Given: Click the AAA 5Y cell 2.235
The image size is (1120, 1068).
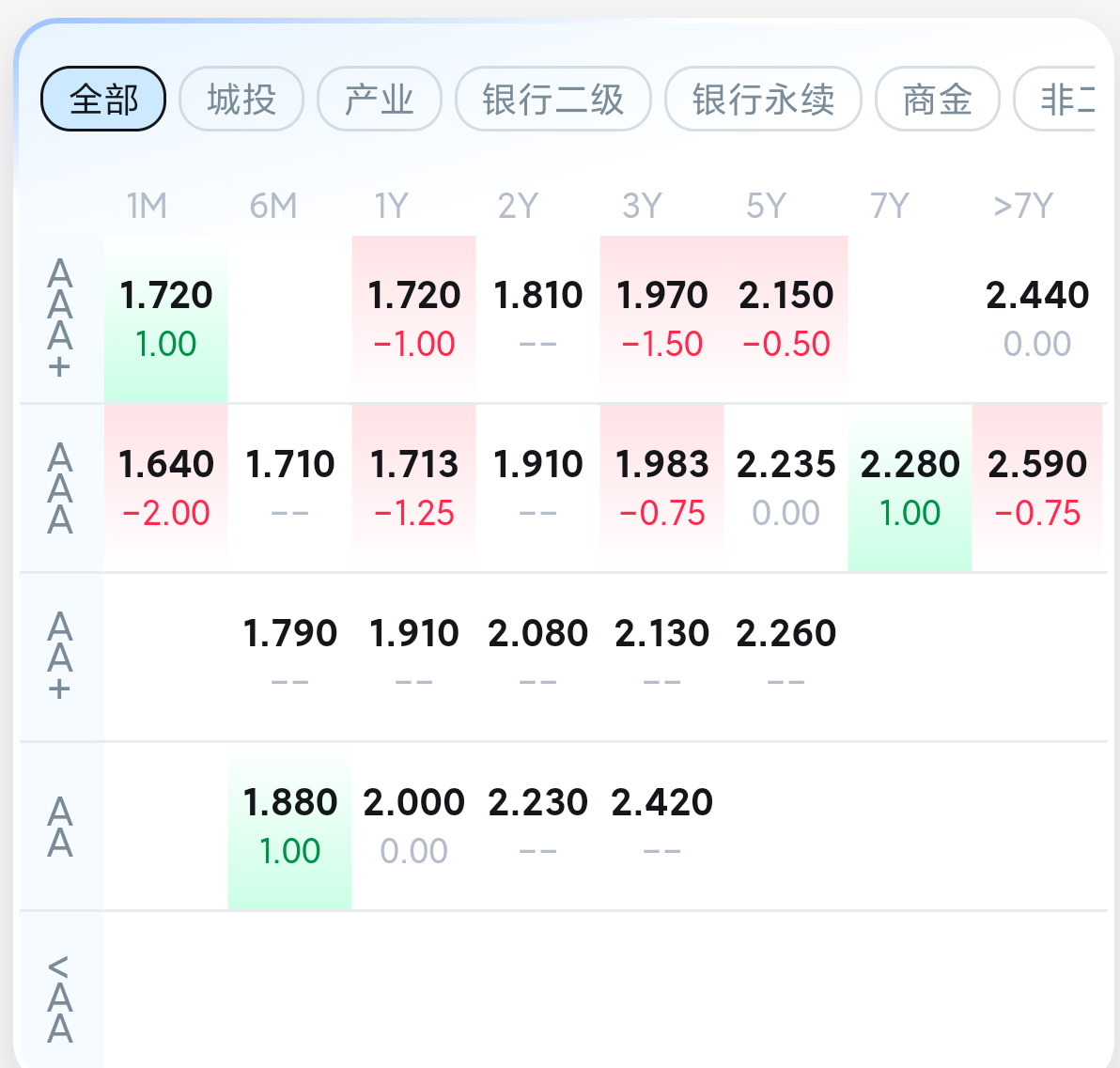Looking at the screenshot, I should point(786,488).
